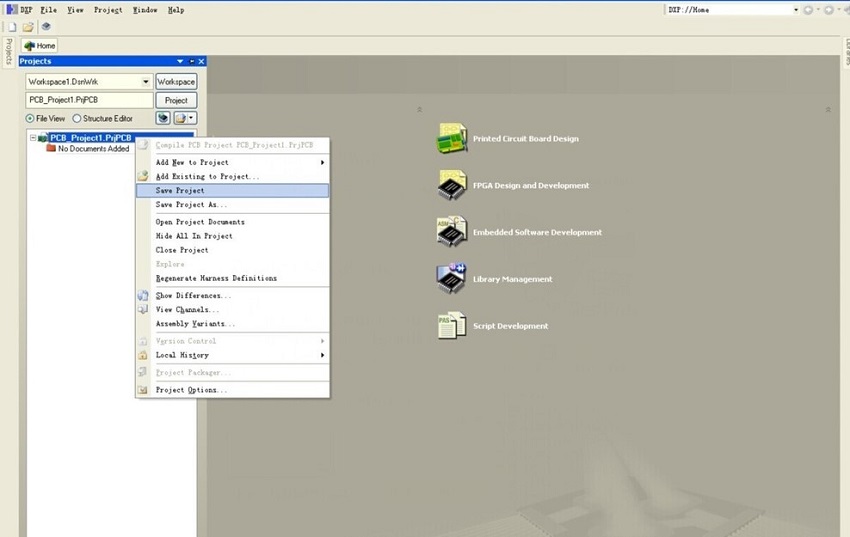Click Printed Circuit Board Design link

525,139
